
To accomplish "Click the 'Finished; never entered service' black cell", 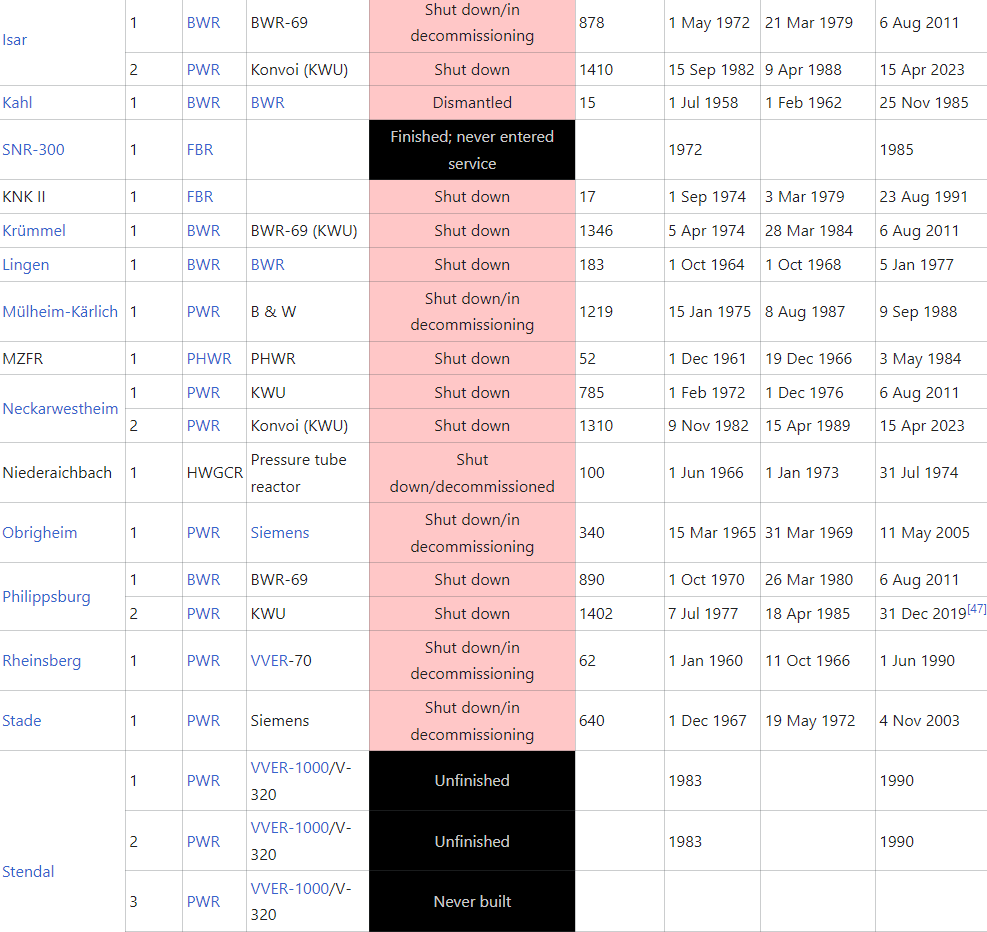I will (472, 150).
